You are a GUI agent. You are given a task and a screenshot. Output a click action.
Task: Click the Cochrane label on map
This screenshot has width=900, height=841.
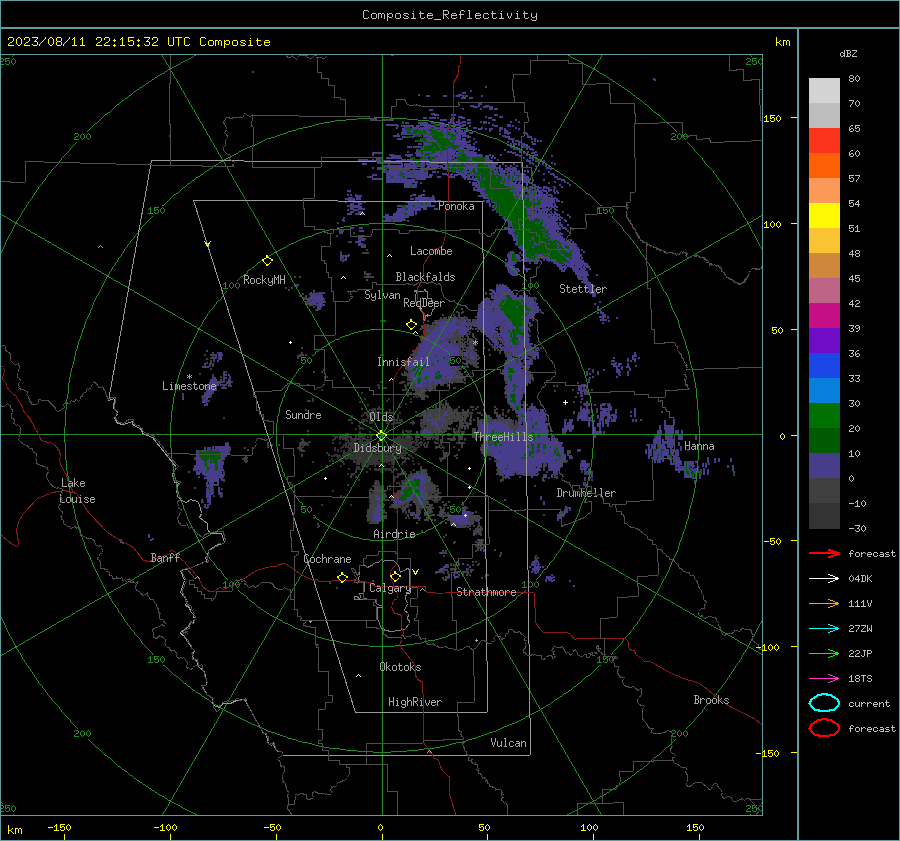click(327, 559)
